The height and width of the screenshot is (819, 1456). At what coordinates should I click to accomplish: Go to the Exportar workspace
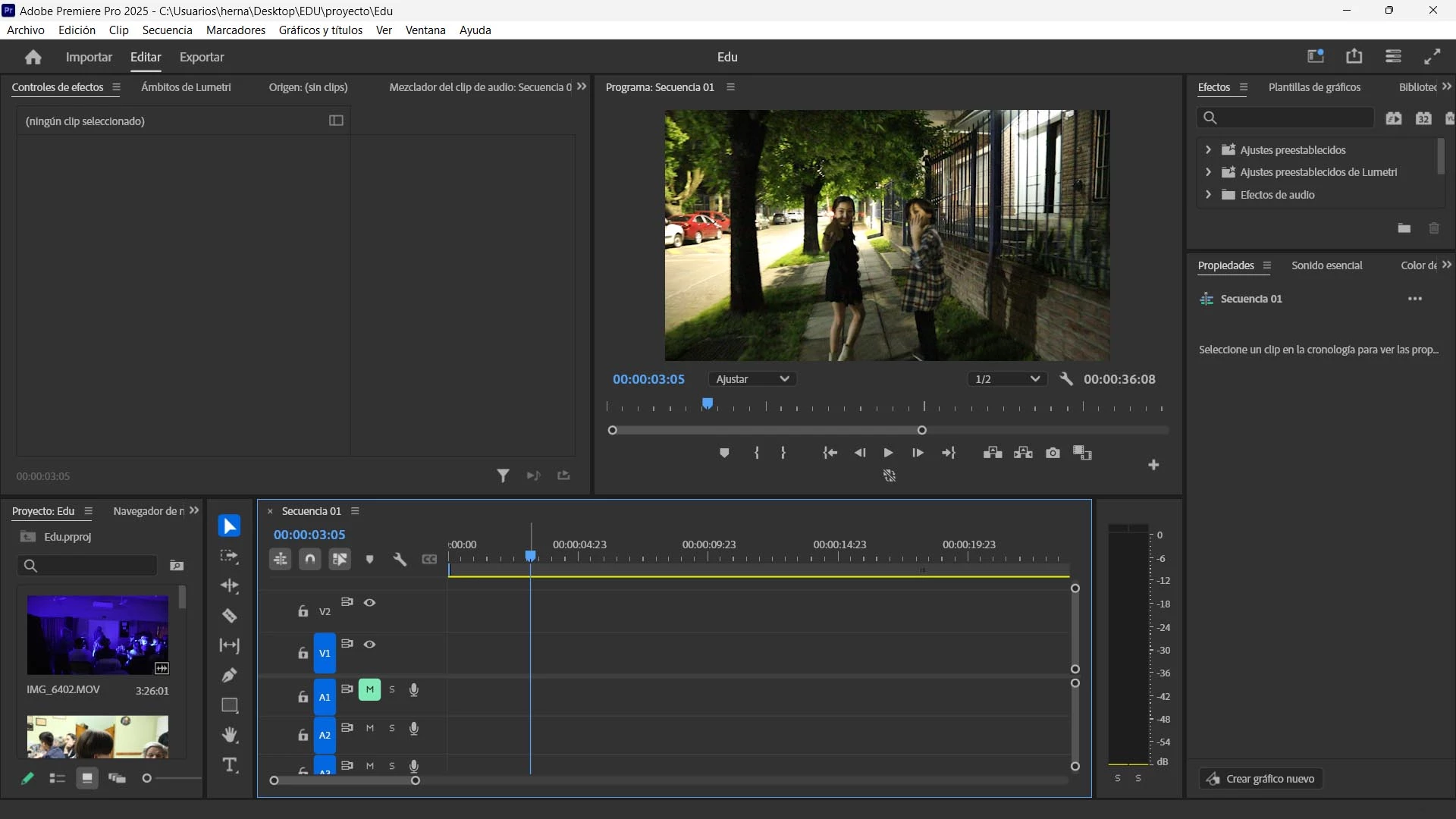[x=201, y=57]
